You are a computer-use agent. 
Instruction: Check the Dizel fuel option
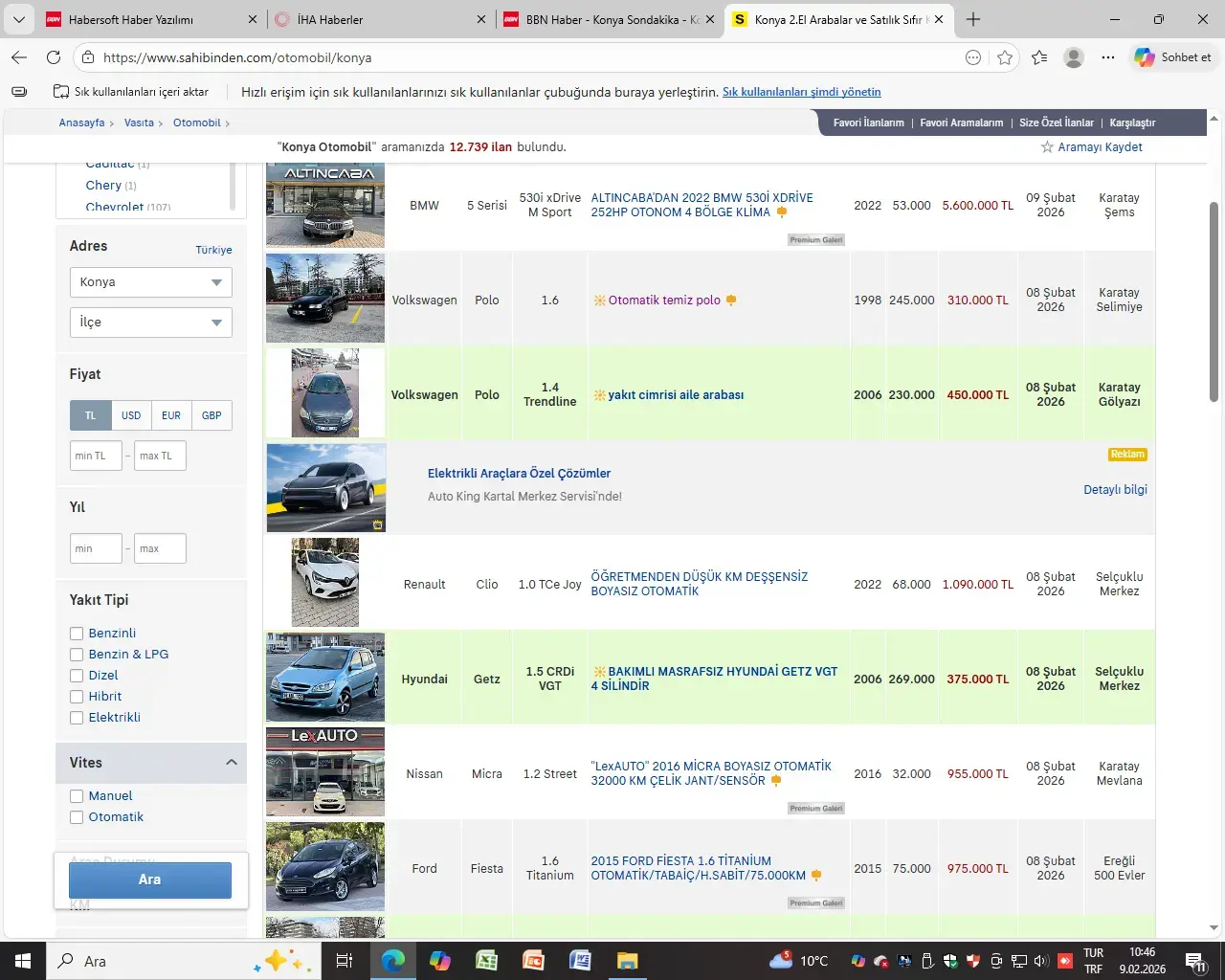pos(77,676)
